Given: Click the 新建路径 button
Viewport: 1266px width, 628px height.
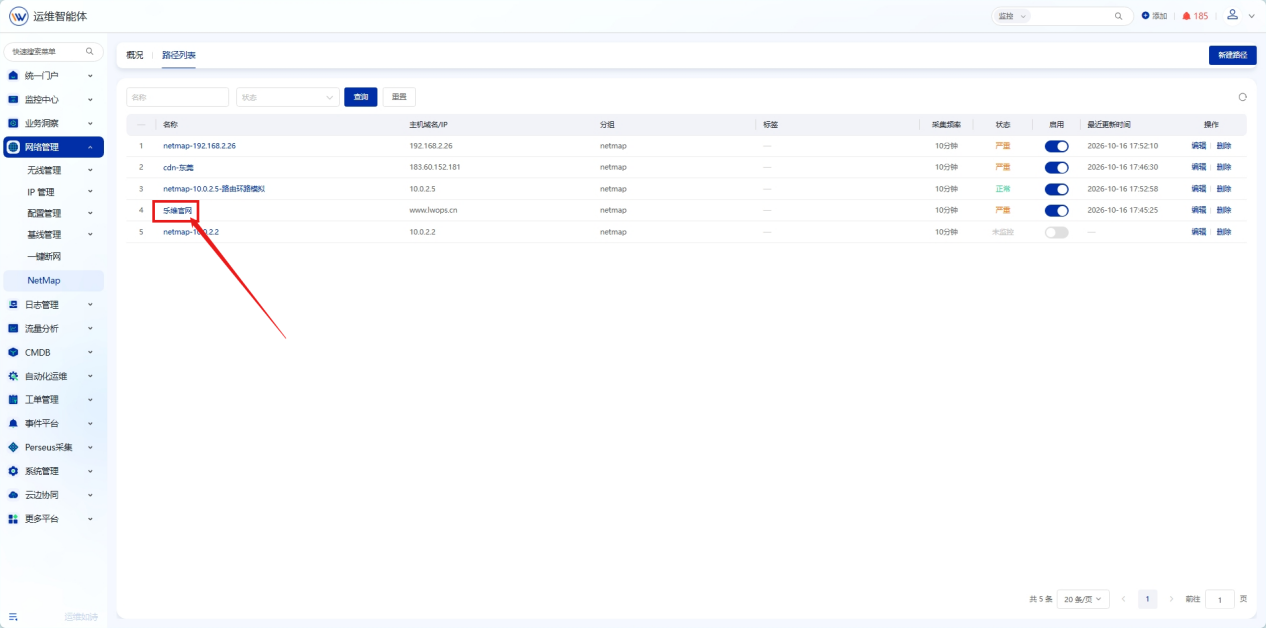Looking at the screenshot, I should (1233, 55).
